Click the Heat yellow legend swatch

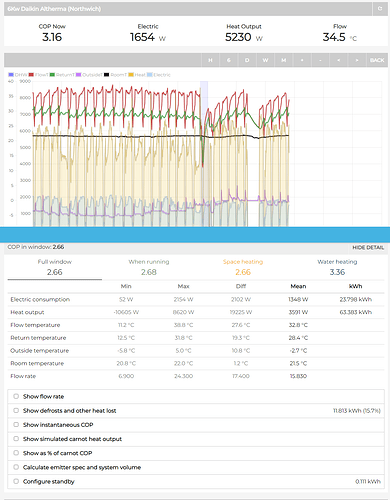[x=131, y=75]
